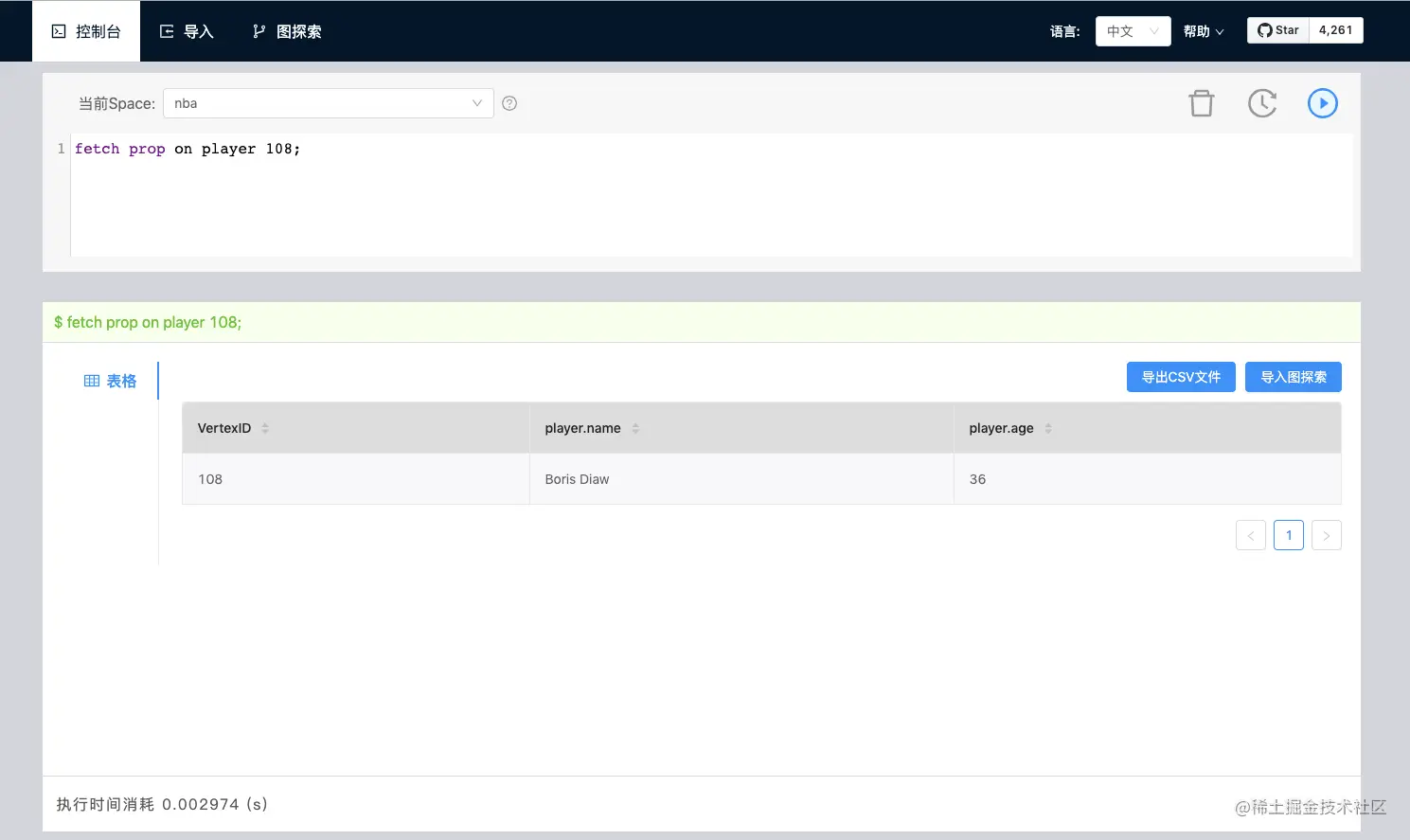Click the executed query text in green bar
Image resolution: width=1410 pixels, height=840 pixels.
(x=148, y=322)
